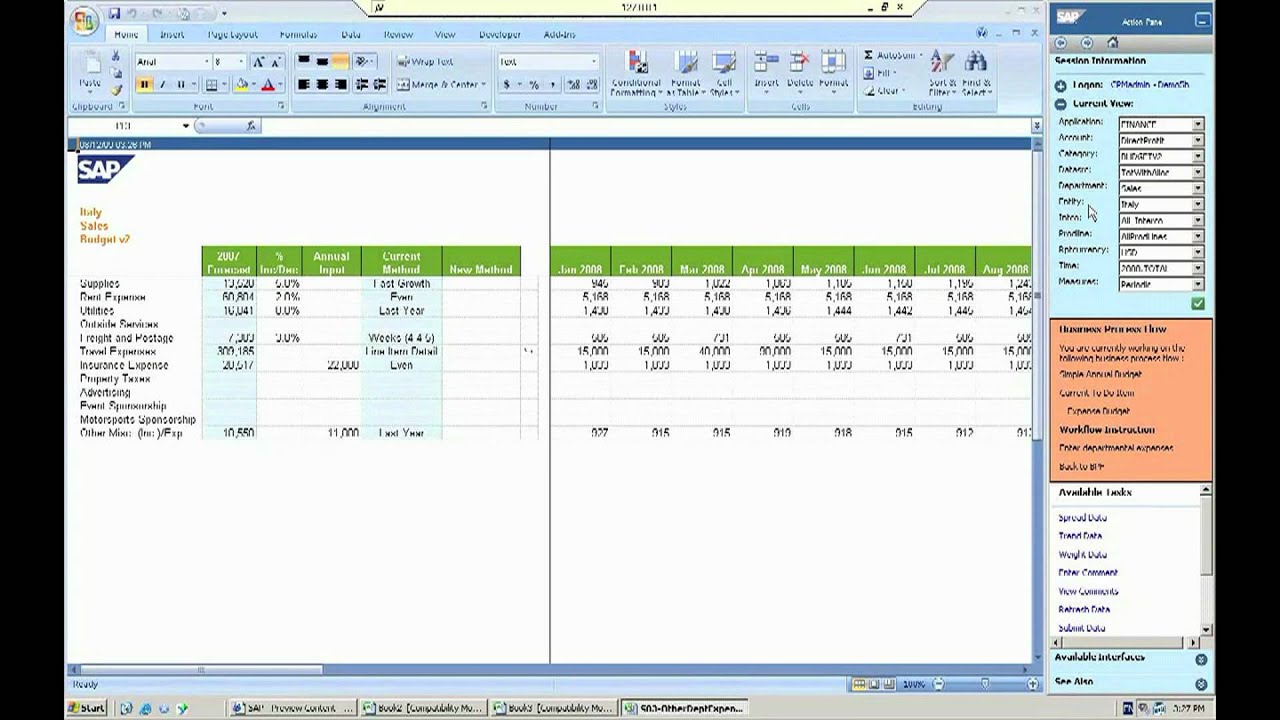Open Find & Select binoculars
This screenshot has width=1280, height=720.
[976, 74]
